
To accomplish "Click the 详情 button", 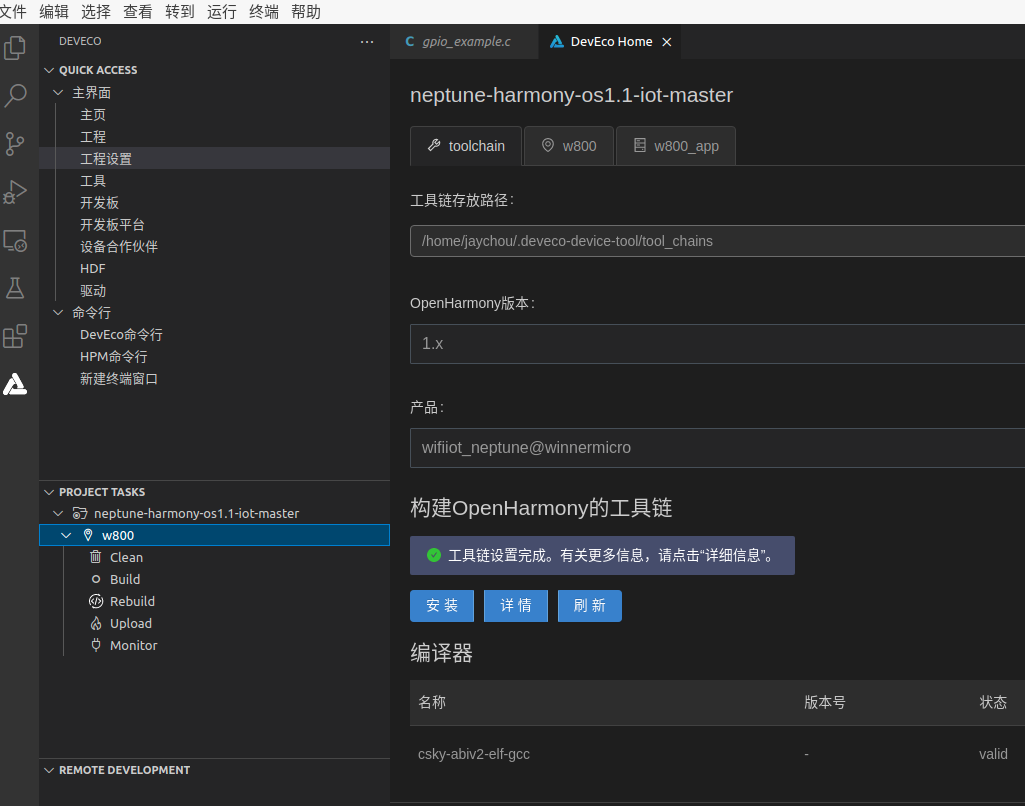I will coord(516,606).
